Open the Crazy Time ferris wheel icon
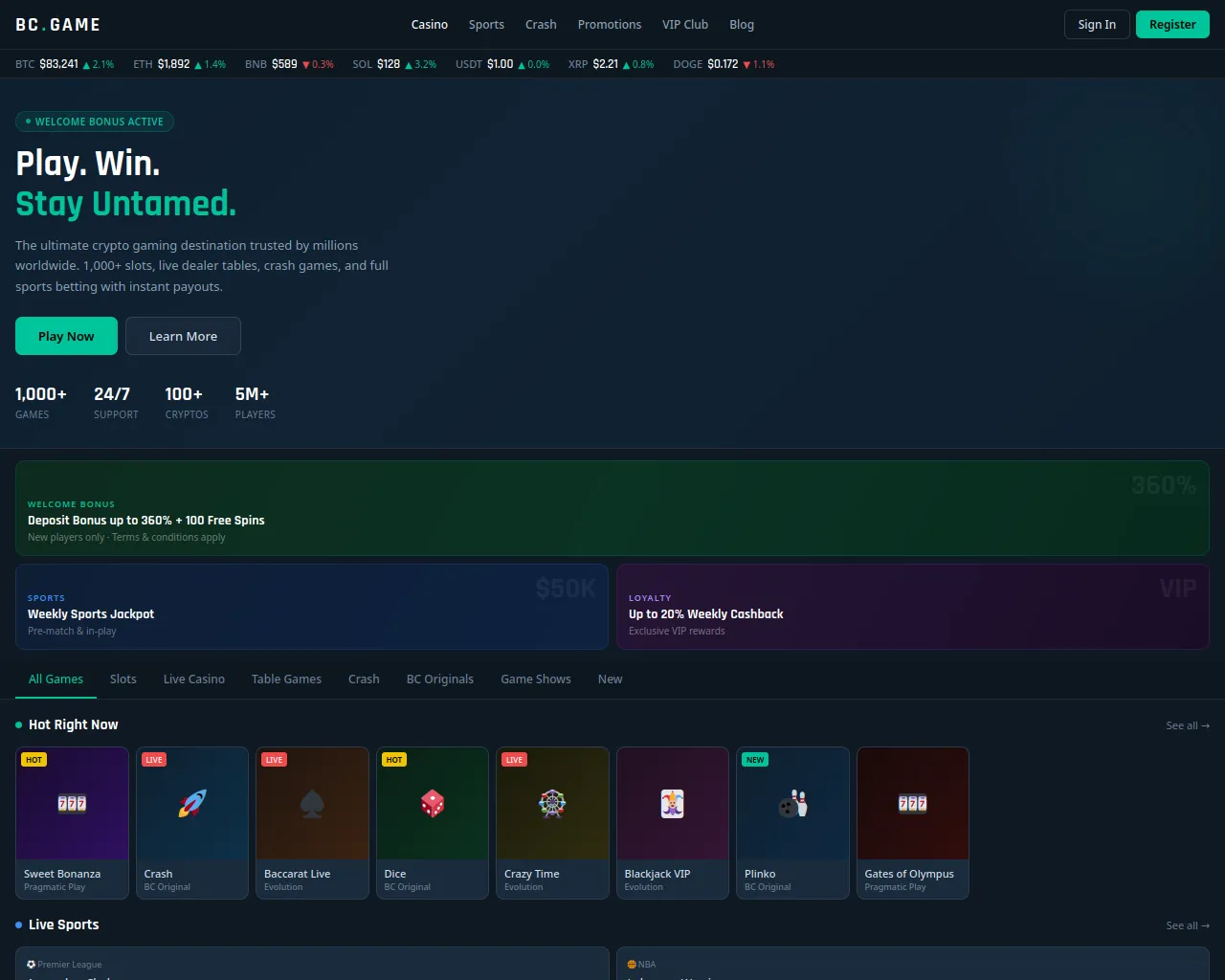 click(x=552, y=803)
